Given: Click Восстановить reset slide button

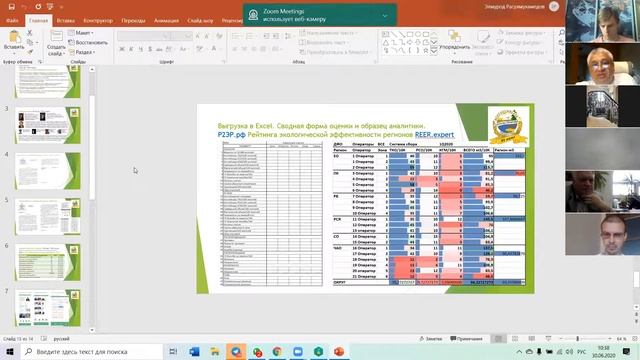Looking at the screenshot, I should click(x=88, y=42).
